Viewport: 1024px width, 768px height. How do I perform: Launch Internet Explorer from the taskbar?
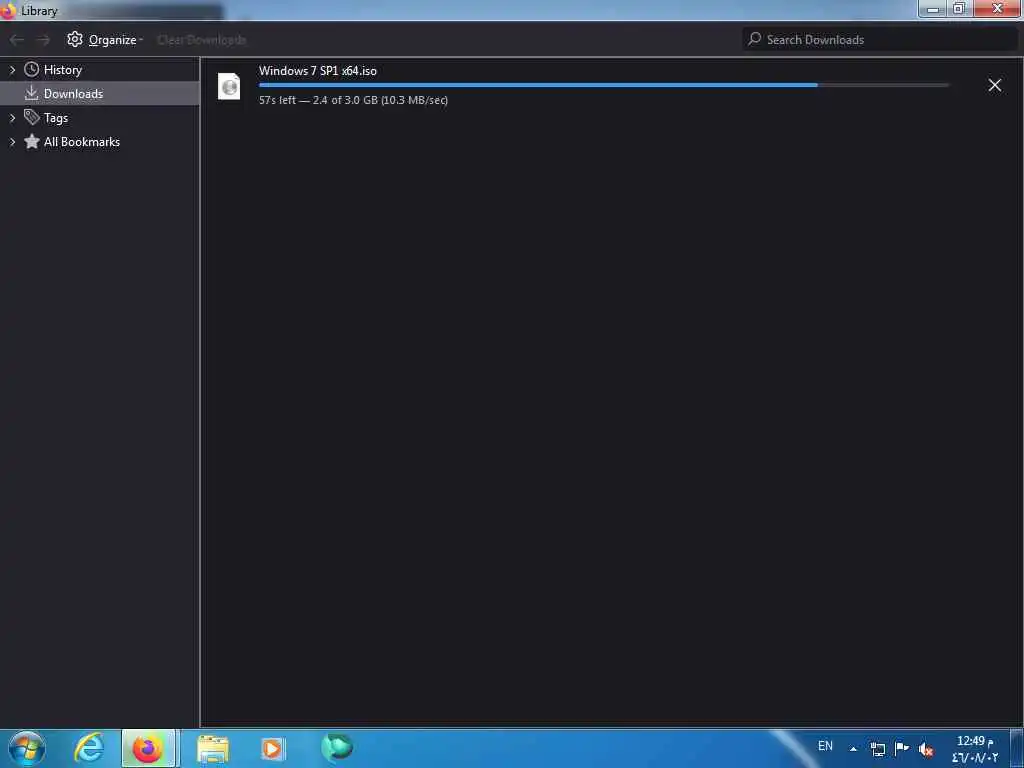click(x=89, y=748)
